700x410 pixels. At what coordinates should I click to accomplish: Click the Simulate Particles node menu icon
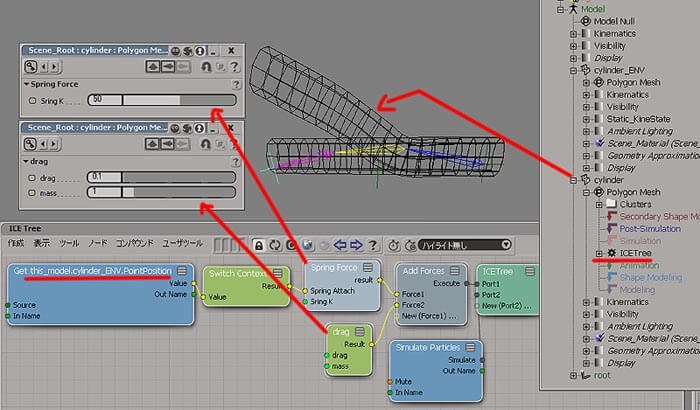[471, 348]
